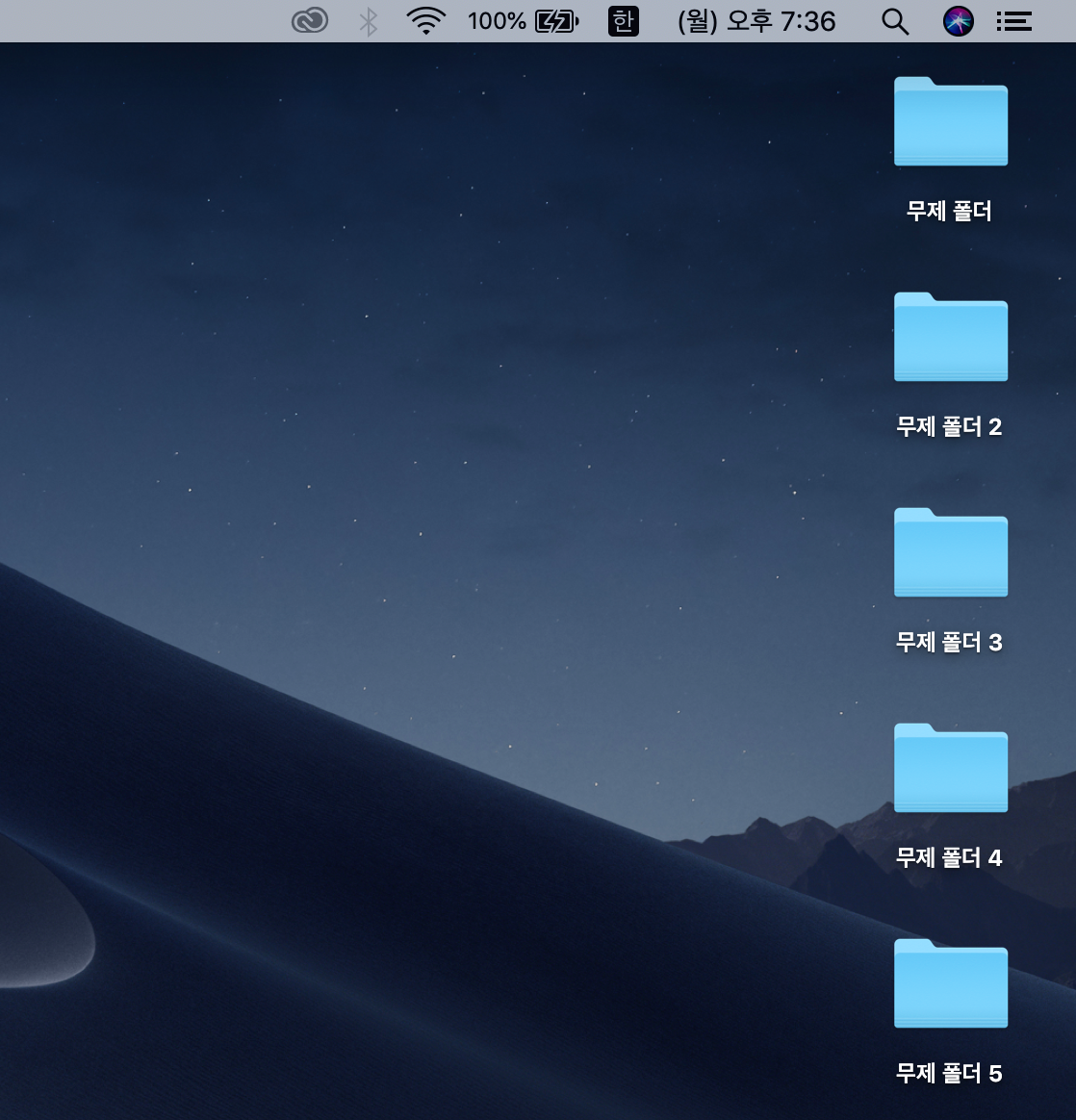This screenshot has height=1120, width=1076.
Task: Open the Notification Center list icon
Action: point(1014,21)
